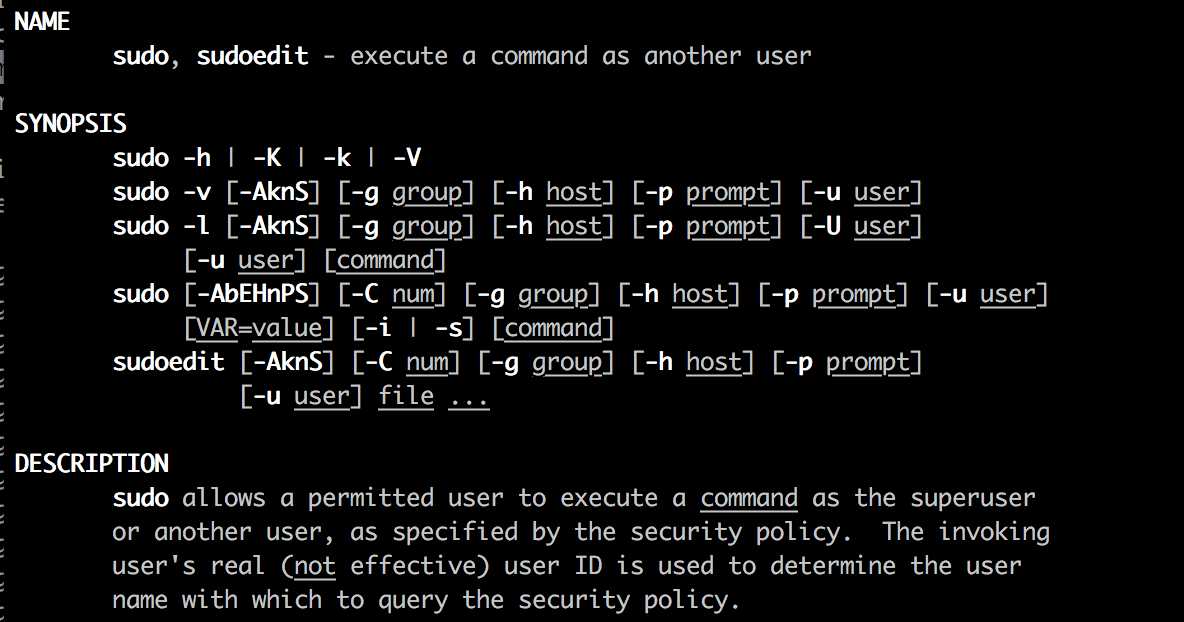Click the underlined "file" argument
The width and height of the screenshot is (1184, 622).
[x=406, y=396]
